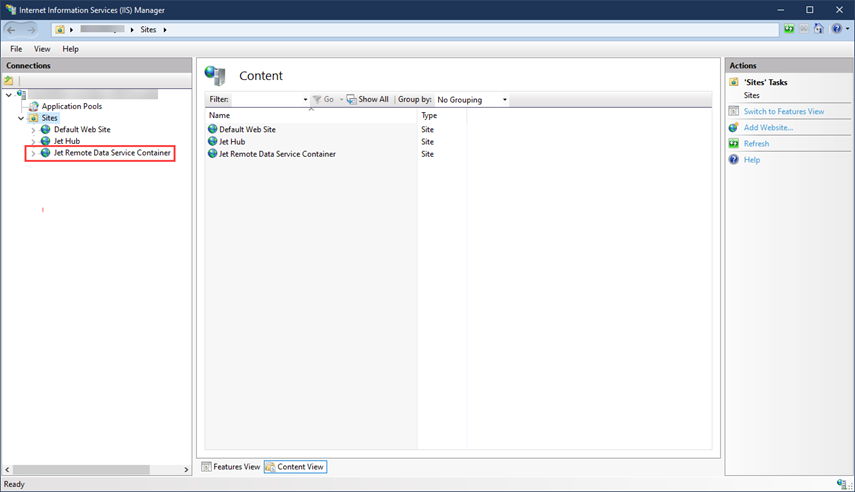
Task: Click the Add Website globe icon
Action: coord(733,127)
